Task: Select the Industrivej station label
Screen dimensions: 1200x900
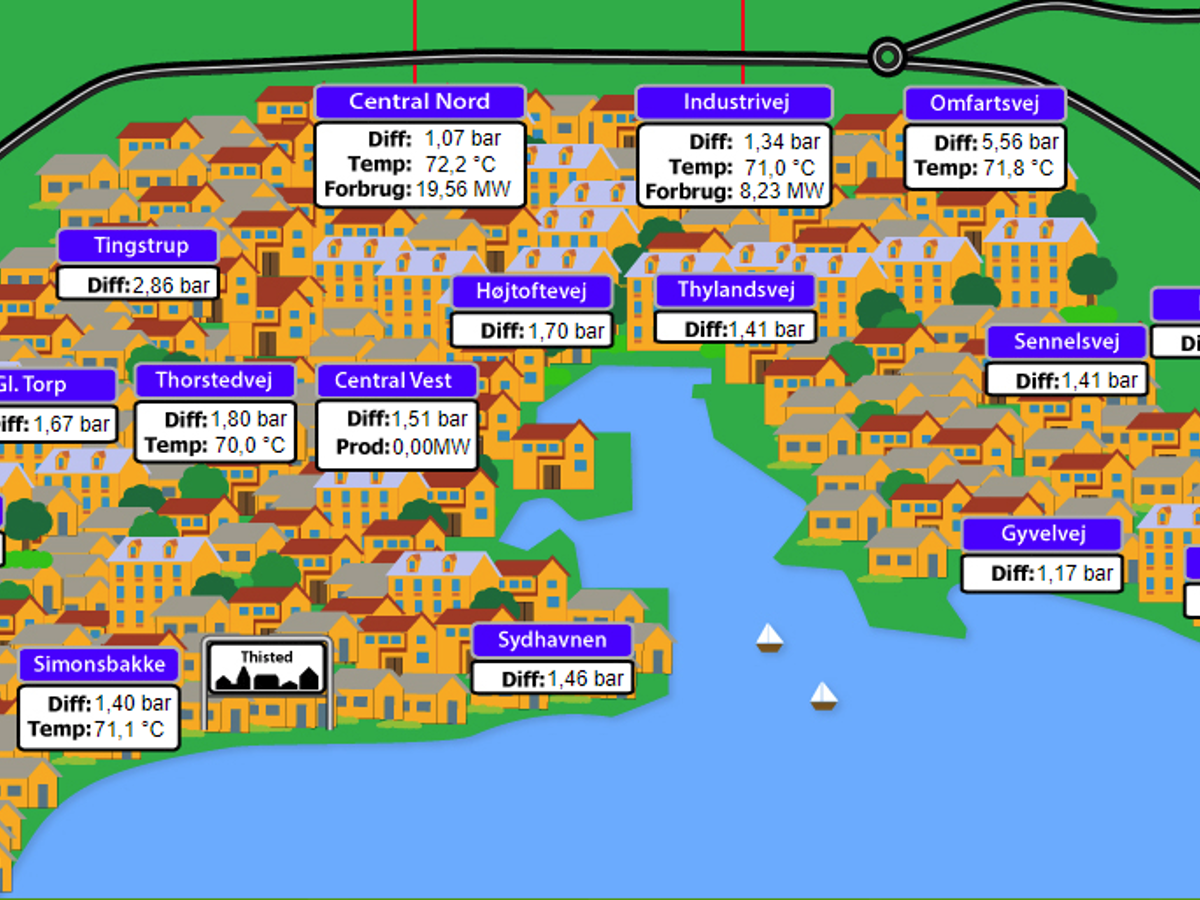Action: (x=735, y=102)
